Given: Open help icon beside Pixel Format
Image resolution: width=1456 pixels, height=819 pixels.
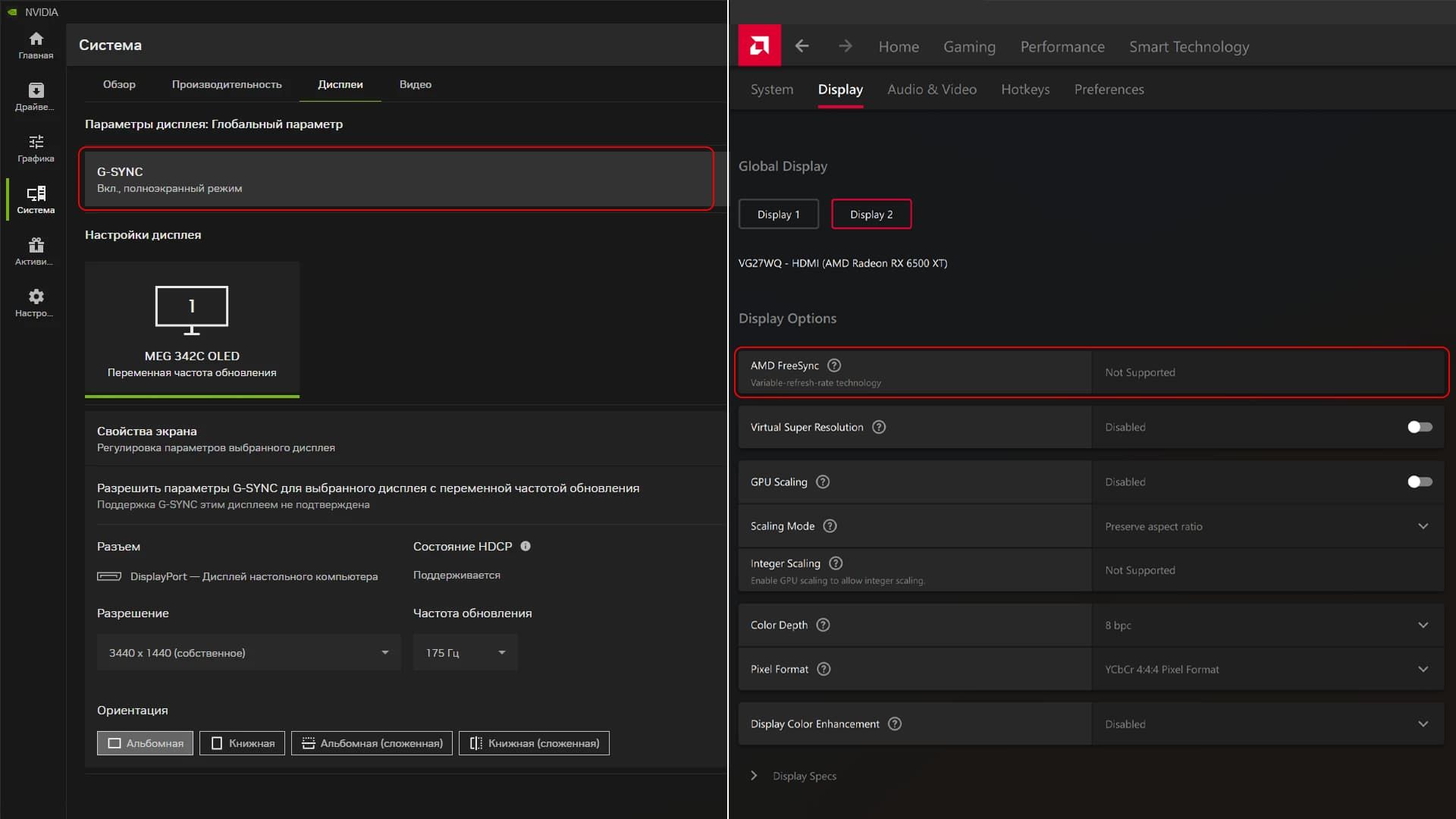Looking at the screenshot, I should click(x=824, y=669).
